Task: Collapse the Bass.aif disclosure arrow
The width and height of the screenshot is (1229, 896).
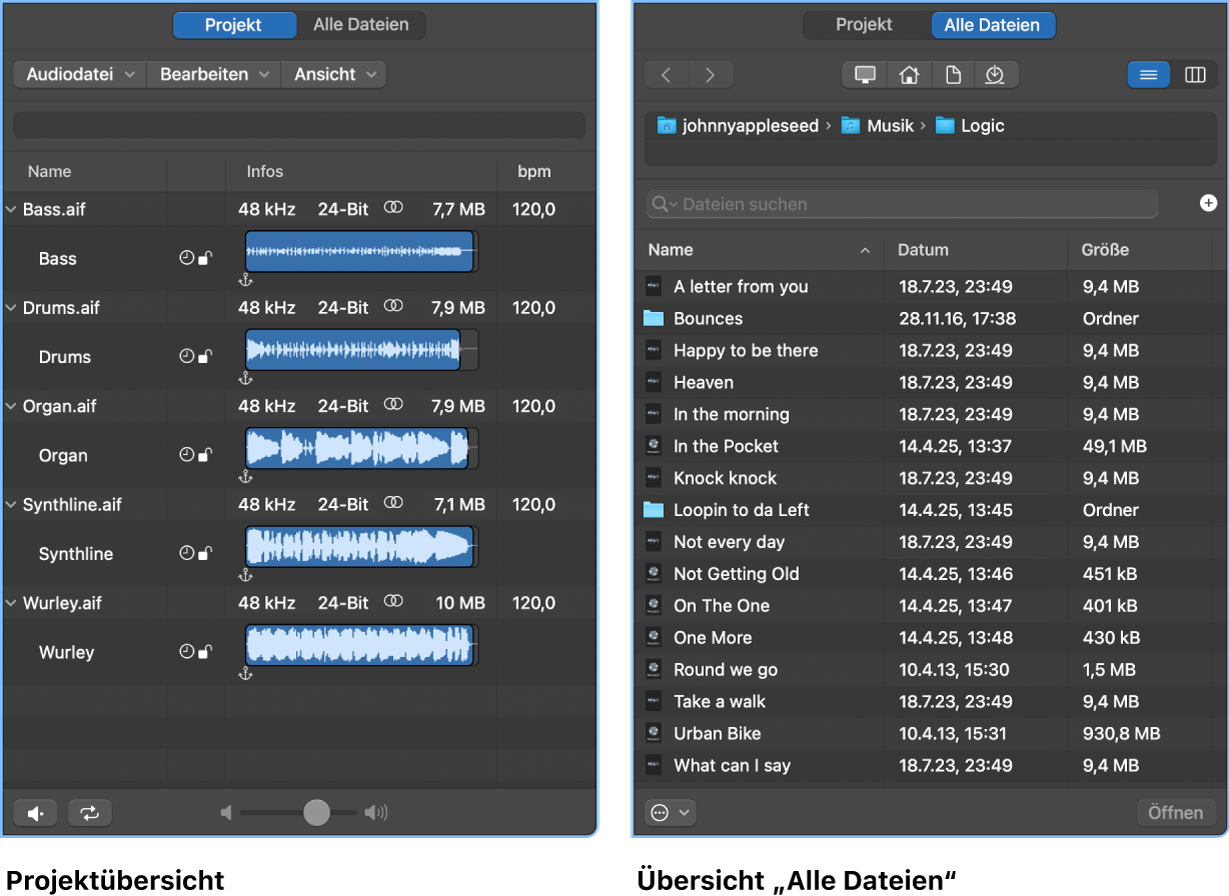Action: (12, 209)
